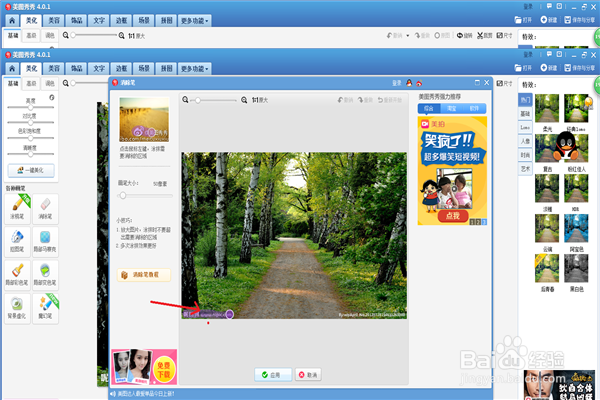600x400 pixels.
Task: Select the 局部马赛克 local mosaic tool
Action: 45,241
